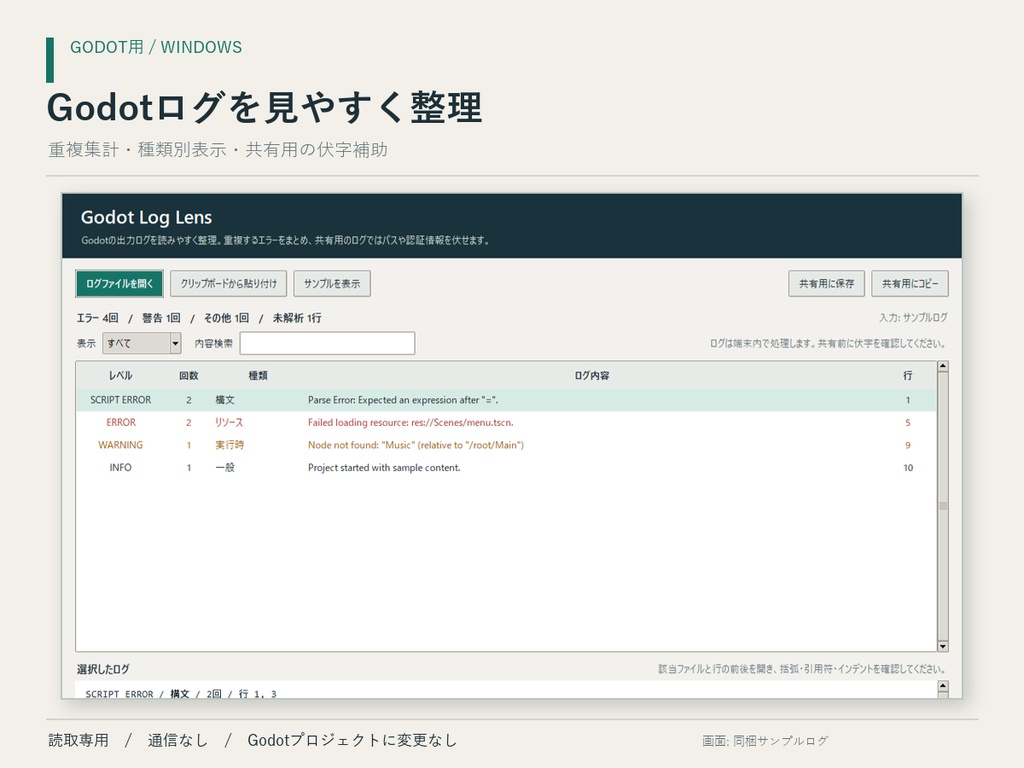Image resolution: width=1024 pixels, height=768 pixels.
Task: Sort by the 行 column header
Action: click(x=908, y=376)
